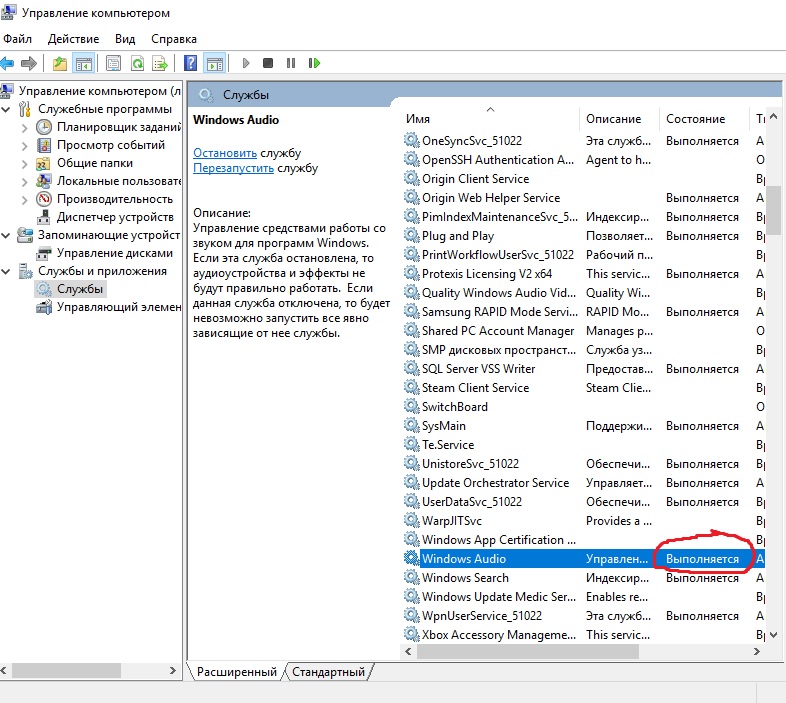Select the Shared PC Account Manager row
786x703 pixels.
click(584, 331)
